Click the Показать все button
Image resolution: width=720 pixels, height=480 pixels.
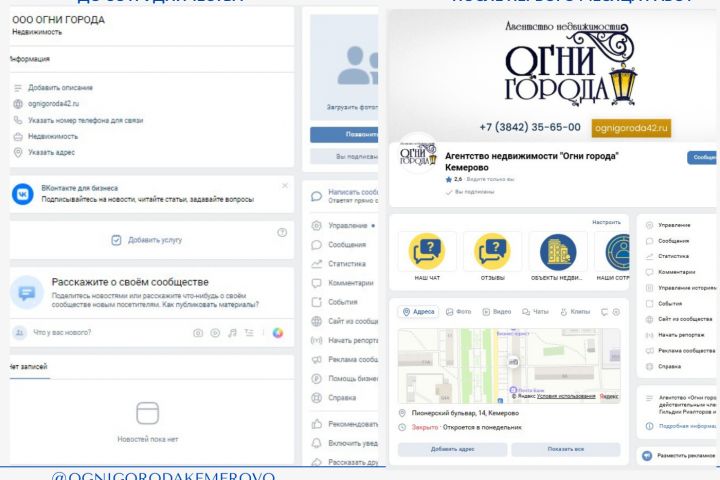pyautogui.click(x=566, y=449)
